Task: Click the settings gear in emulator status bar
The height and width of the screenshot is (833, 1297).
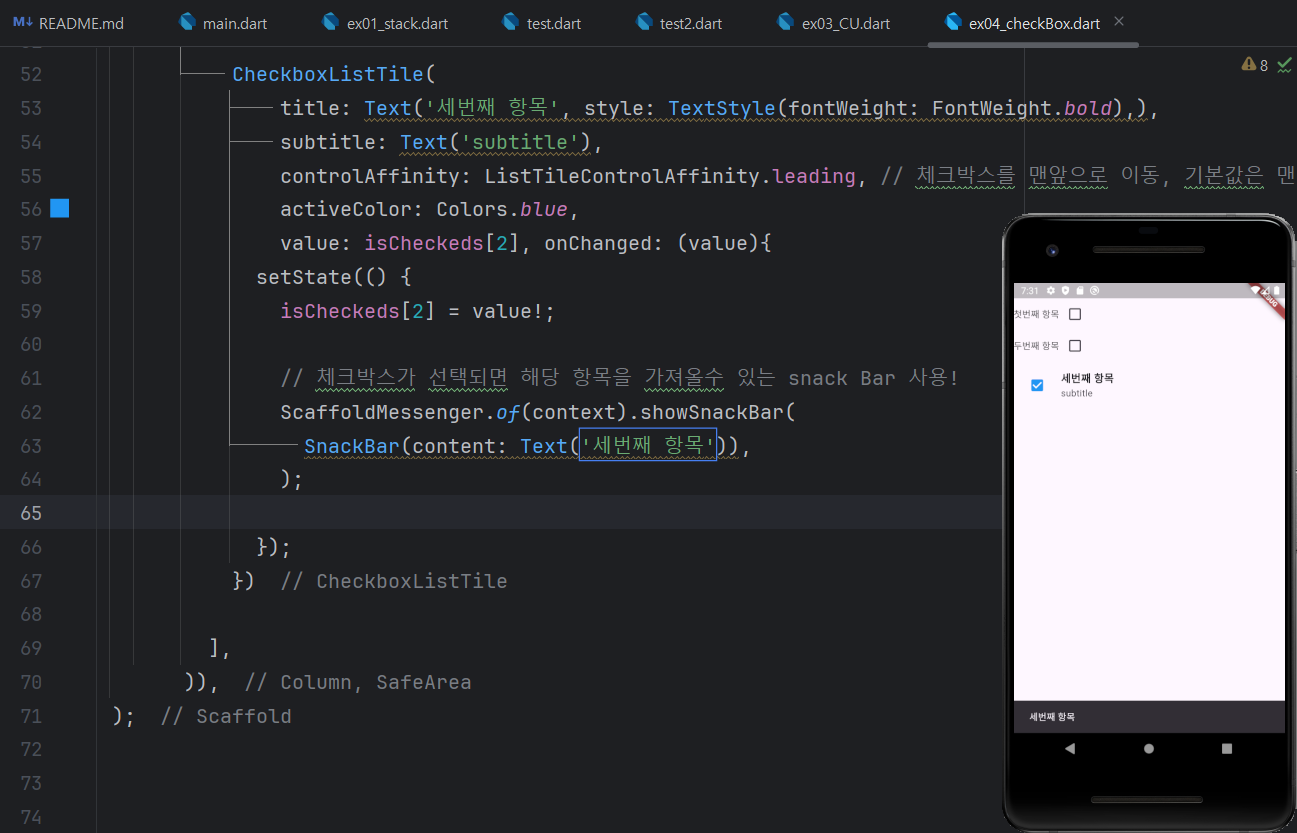Action: (x=1051, y=291)
